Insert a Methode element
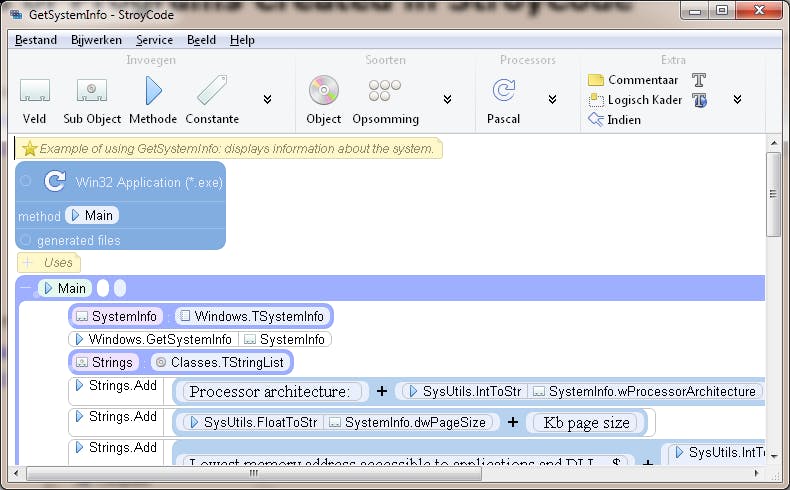Viewport: 790px width, 490px height. [x=153, y=99]
